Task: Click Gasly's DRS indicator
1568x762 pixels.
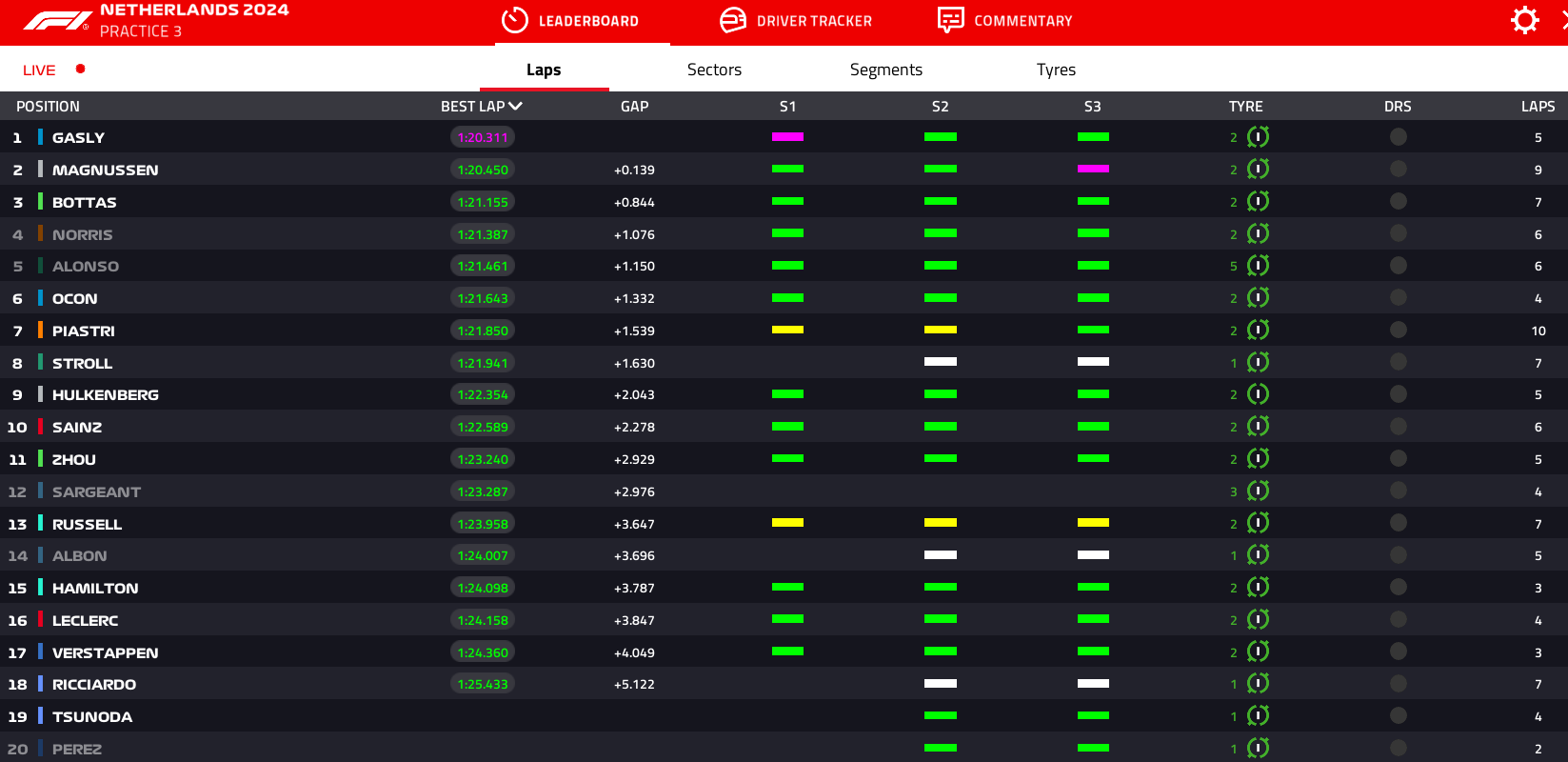Action: (x=1398, y=137)
